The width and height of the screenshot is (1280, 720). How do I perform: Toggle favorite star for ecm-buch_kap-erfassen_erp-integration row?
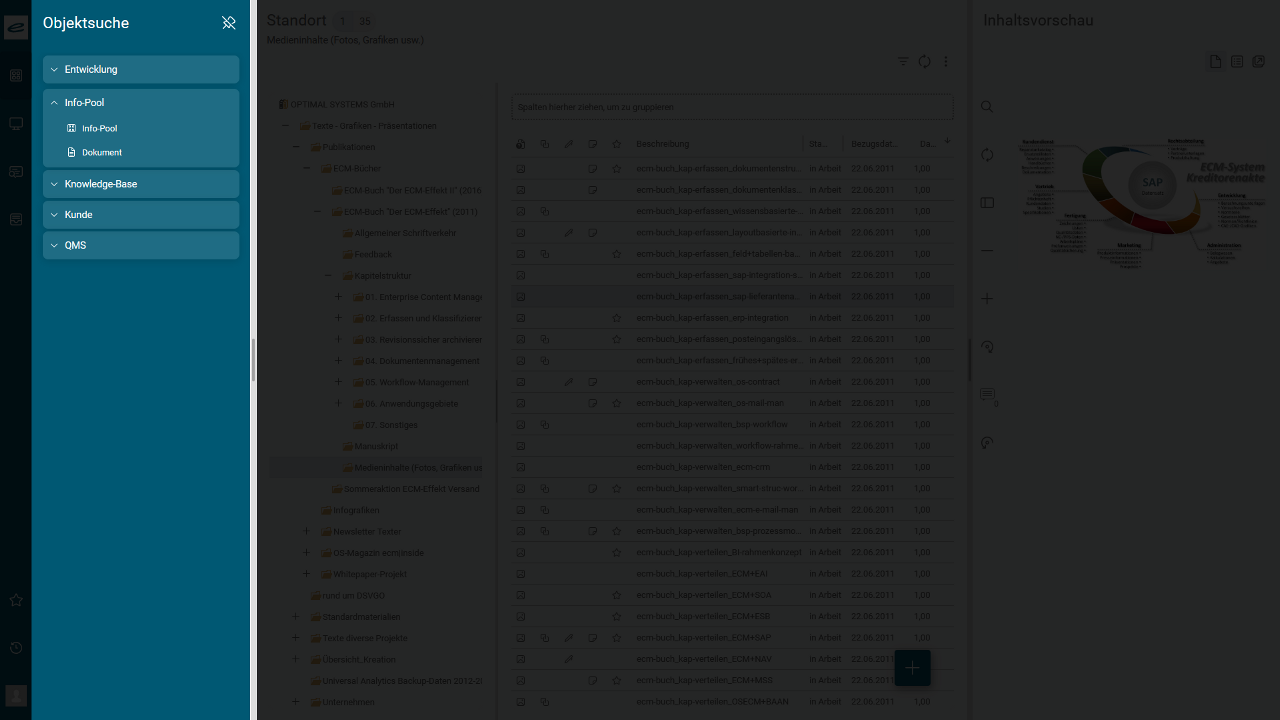pos(617,318)
